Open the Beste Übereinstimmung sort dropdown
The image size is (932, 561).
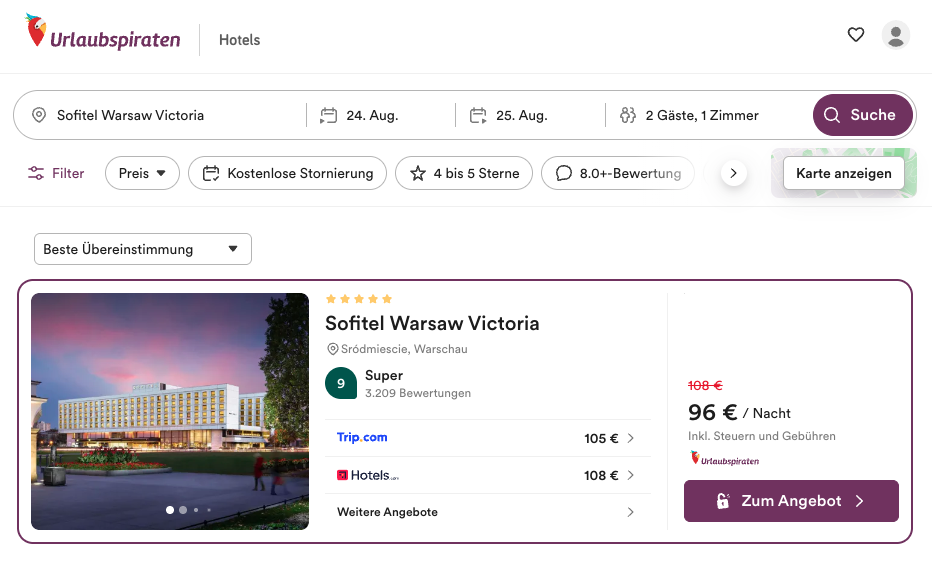click(x=143, y=249)
